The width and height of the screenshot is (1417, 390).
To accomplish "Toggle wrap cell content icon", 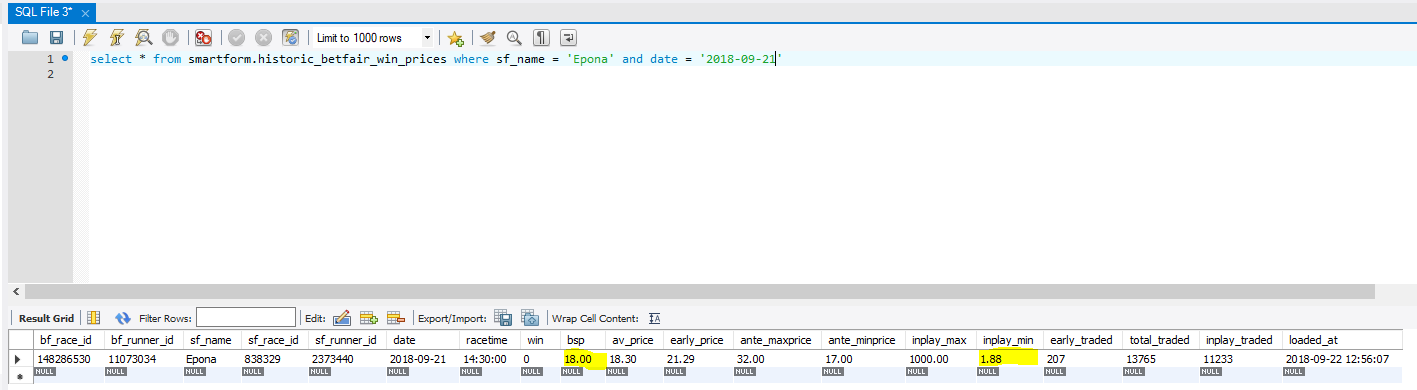I will [655, 318].
